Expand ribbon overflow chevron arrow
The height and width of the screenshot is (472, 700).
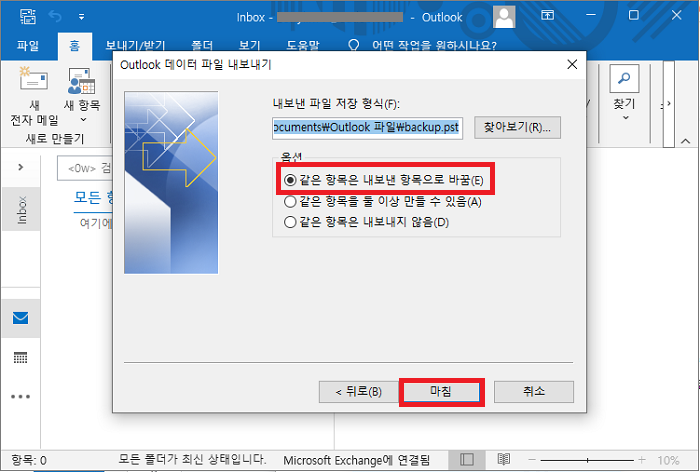click(668, 104)
